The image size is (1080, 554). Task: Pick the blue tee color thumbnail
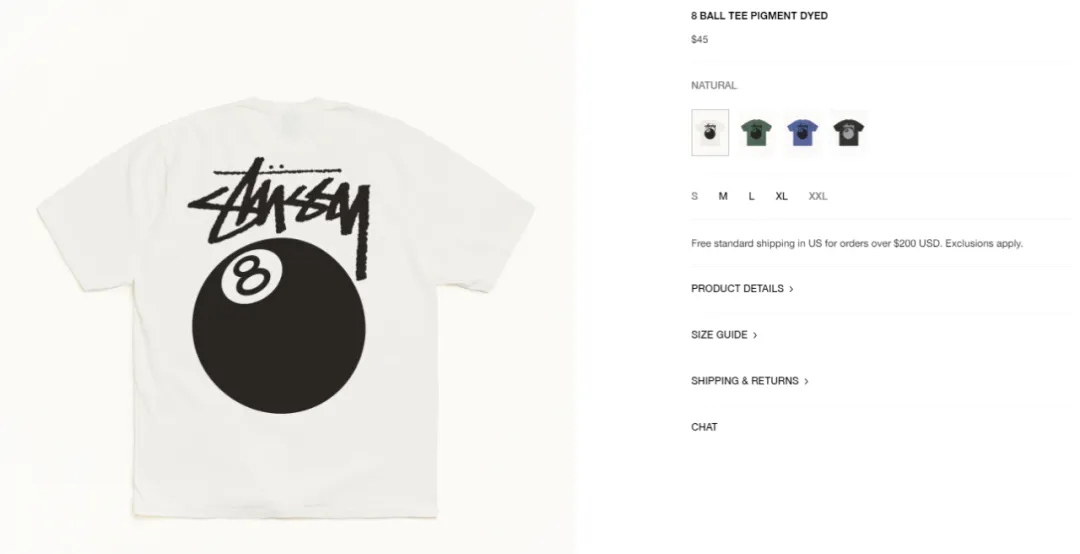tap(802, 132)
